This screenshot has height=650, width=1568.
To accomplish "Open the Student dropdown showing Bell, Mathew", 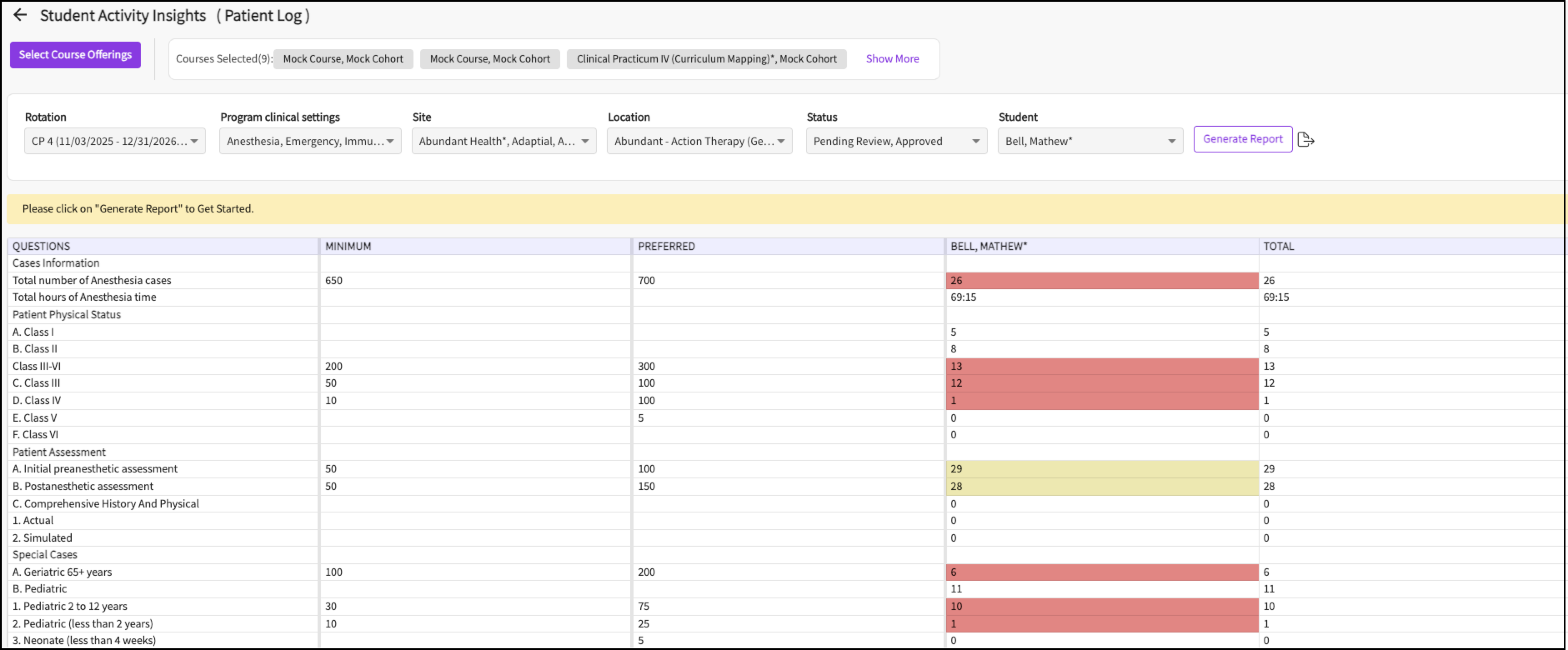I will [x=1090, y=141].
